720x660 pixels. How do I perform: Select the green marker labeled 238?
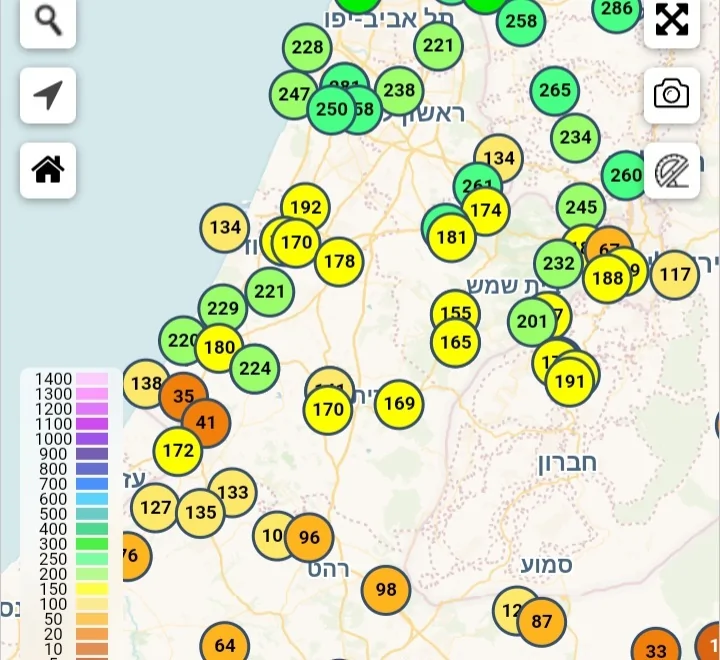(399, 90)
